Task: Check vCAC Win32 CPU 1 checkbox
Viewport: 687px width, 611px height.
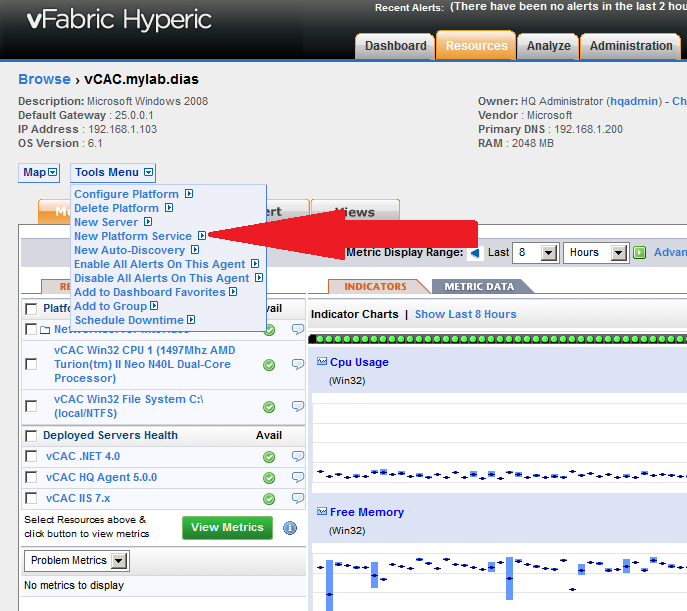Action: 31,364
